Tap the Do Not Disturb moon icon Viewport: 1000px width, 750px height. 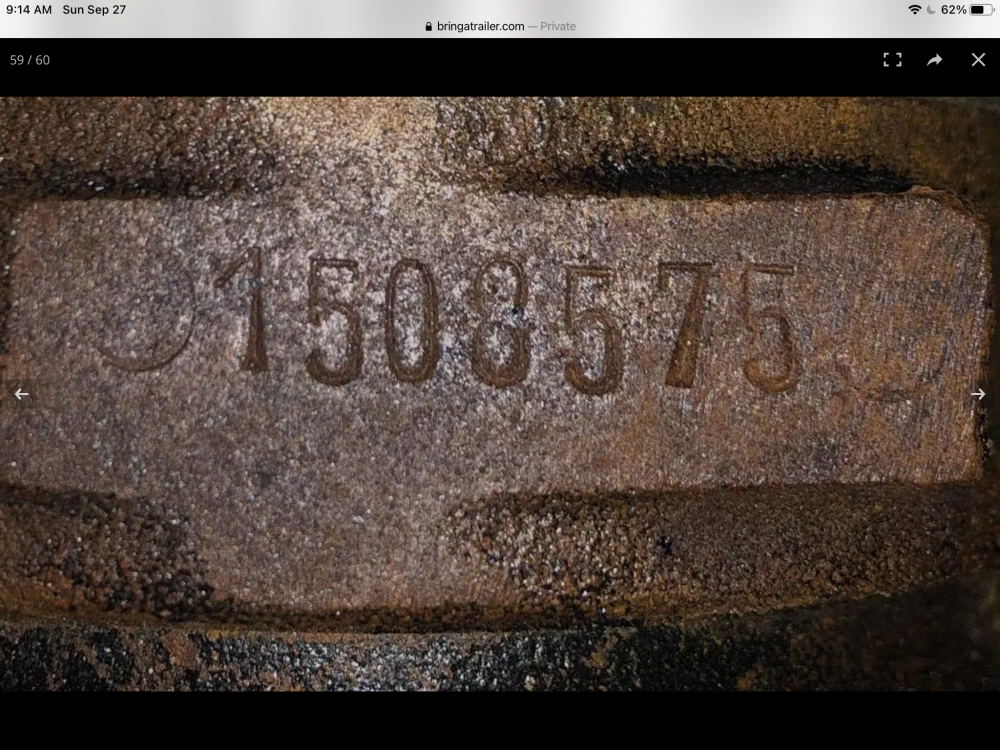(930, 10)
